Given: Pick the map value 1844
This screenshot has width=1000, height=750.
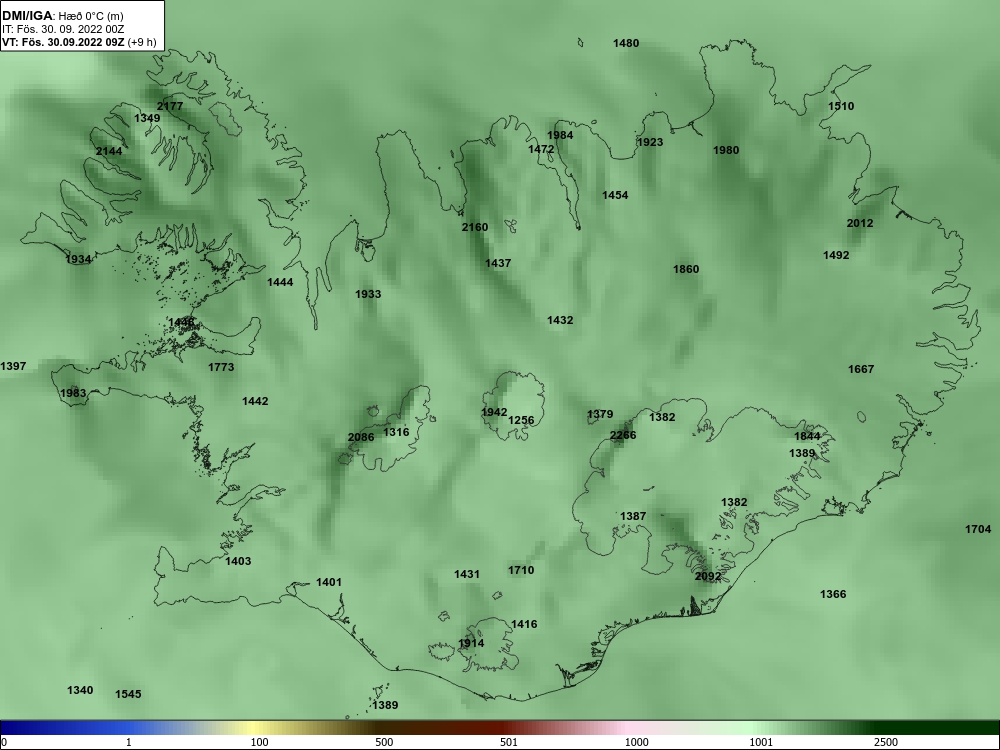Looking at the screenshot, I should pos(807,436).
